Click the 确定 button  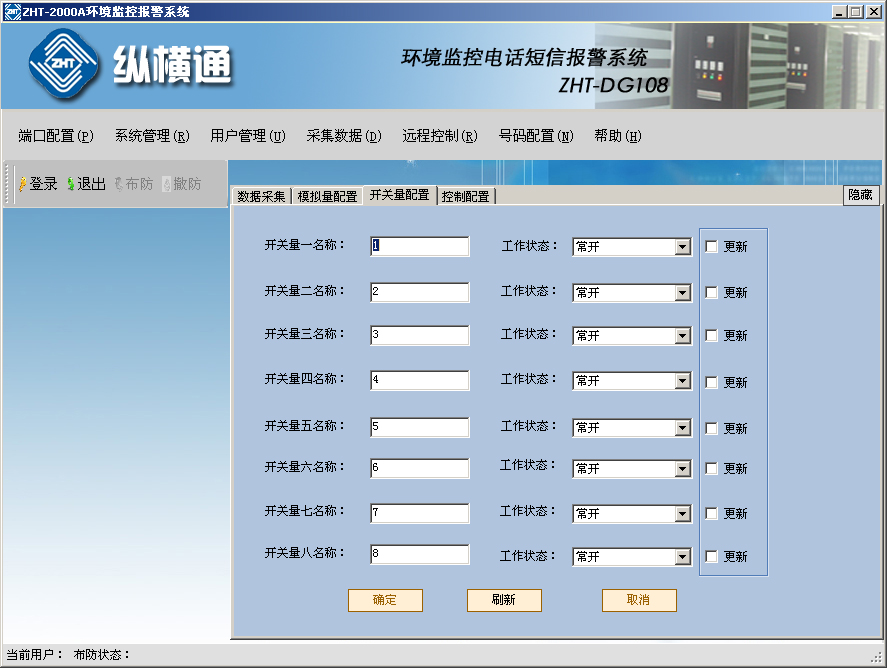point(385,600)
